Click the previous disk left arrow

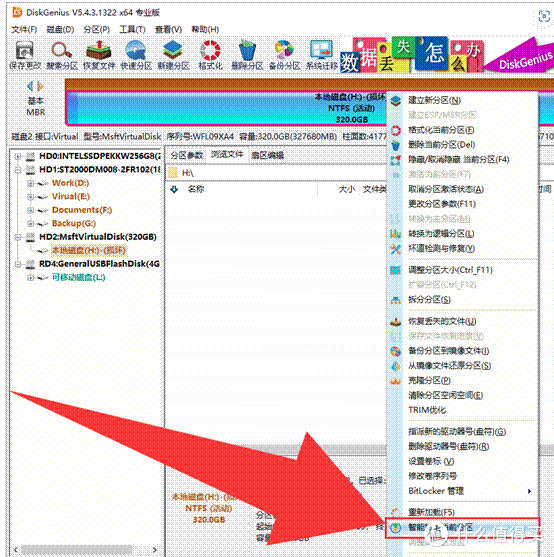(30, 86)
